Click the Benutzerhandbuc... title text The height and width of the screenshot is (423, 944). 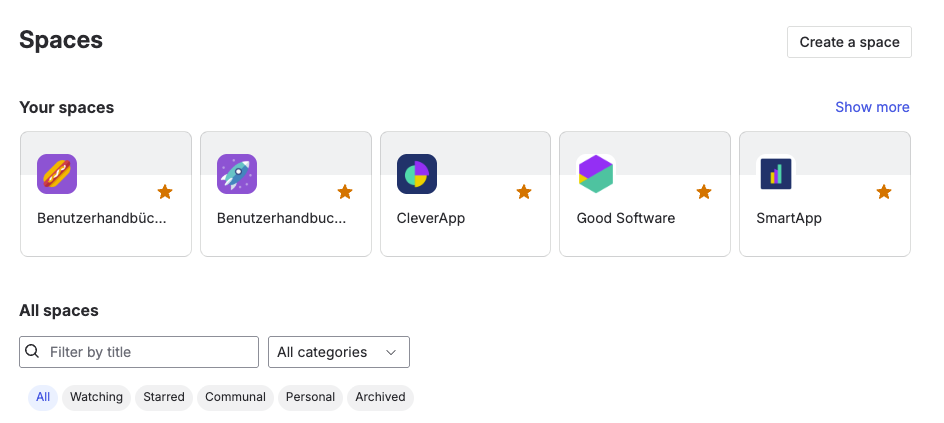click(x=282, y=218)
